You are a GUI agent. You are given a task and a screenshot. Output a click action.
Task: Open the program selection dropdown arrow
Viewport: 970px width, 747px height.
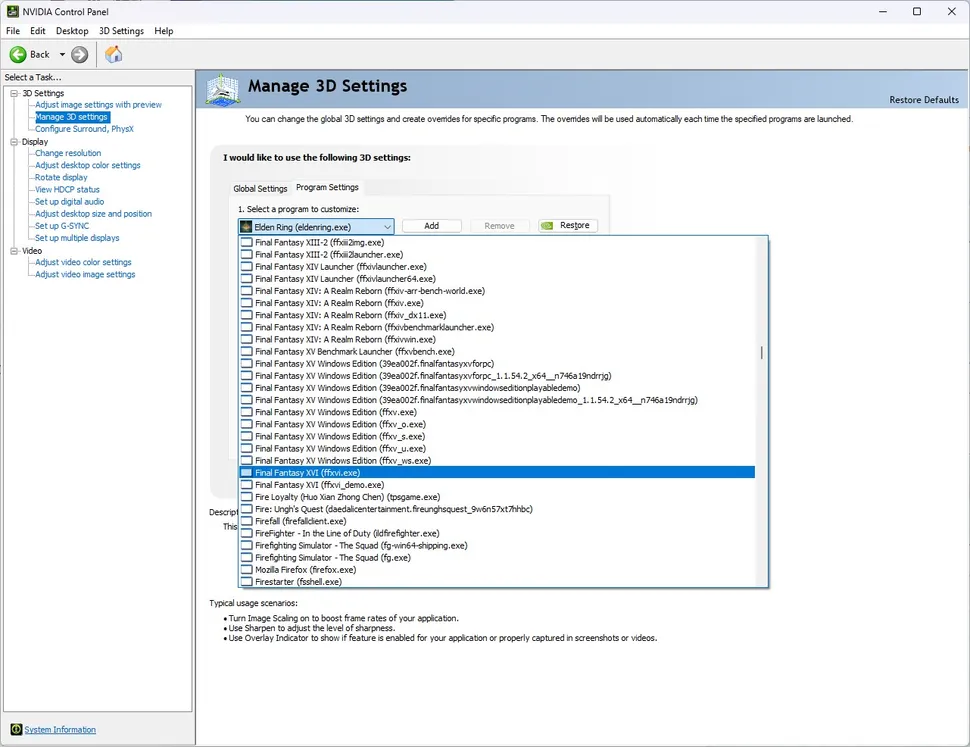(x=387, y=226)
